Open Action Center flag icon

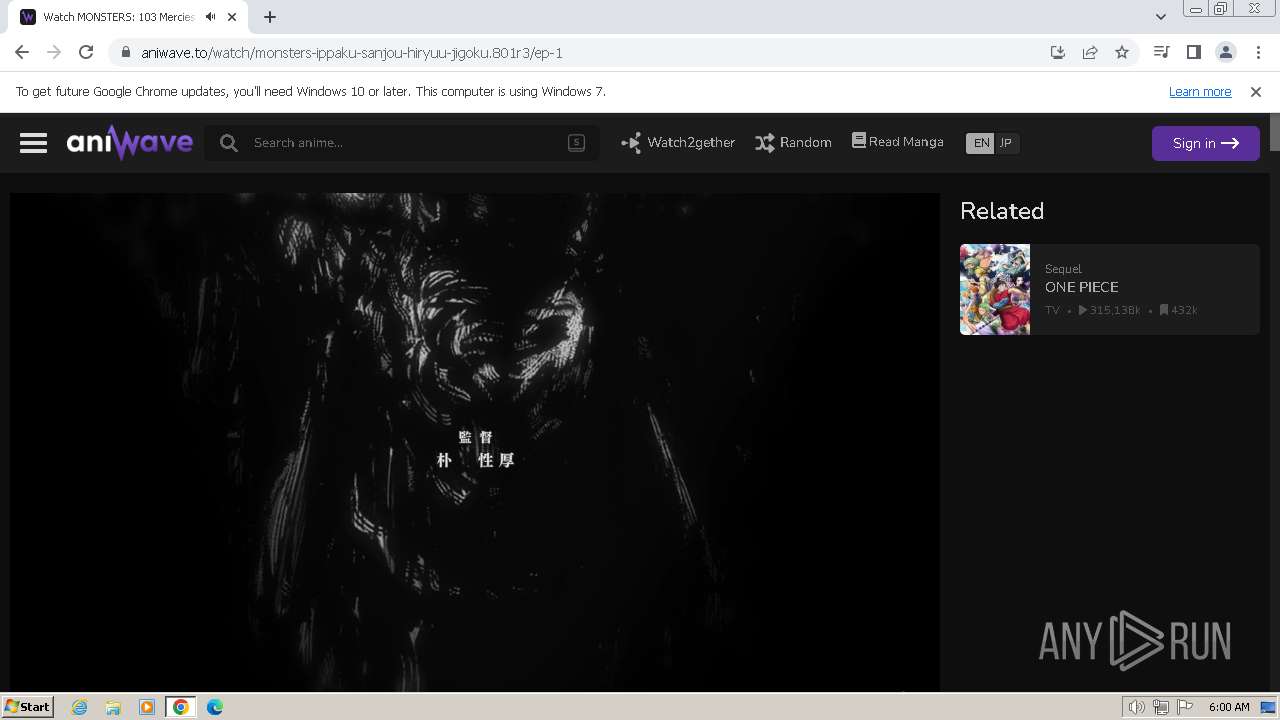pos(1185,707)
